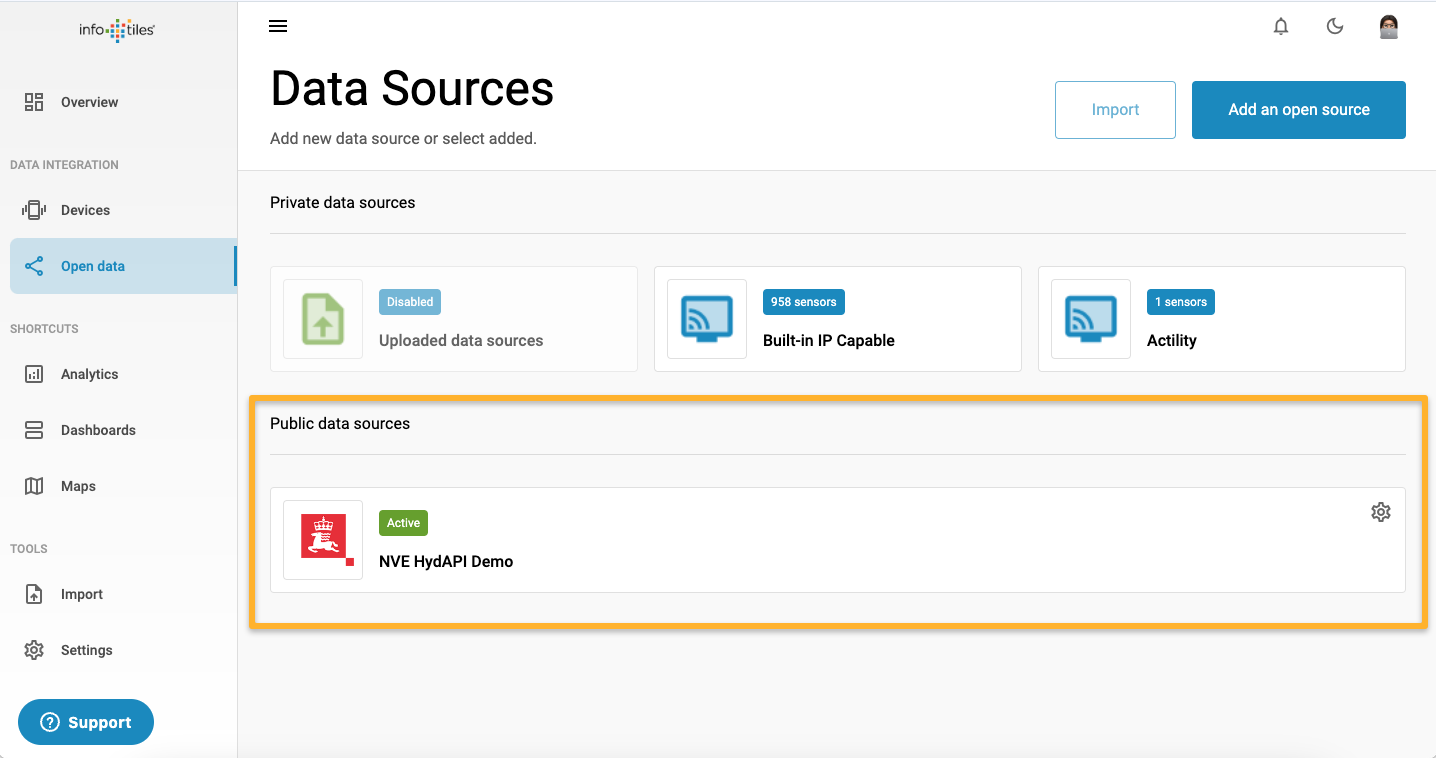This screenshot has width=1436, height=758.
Task: Click the notifications bell icon
Action: (1281, 27)
